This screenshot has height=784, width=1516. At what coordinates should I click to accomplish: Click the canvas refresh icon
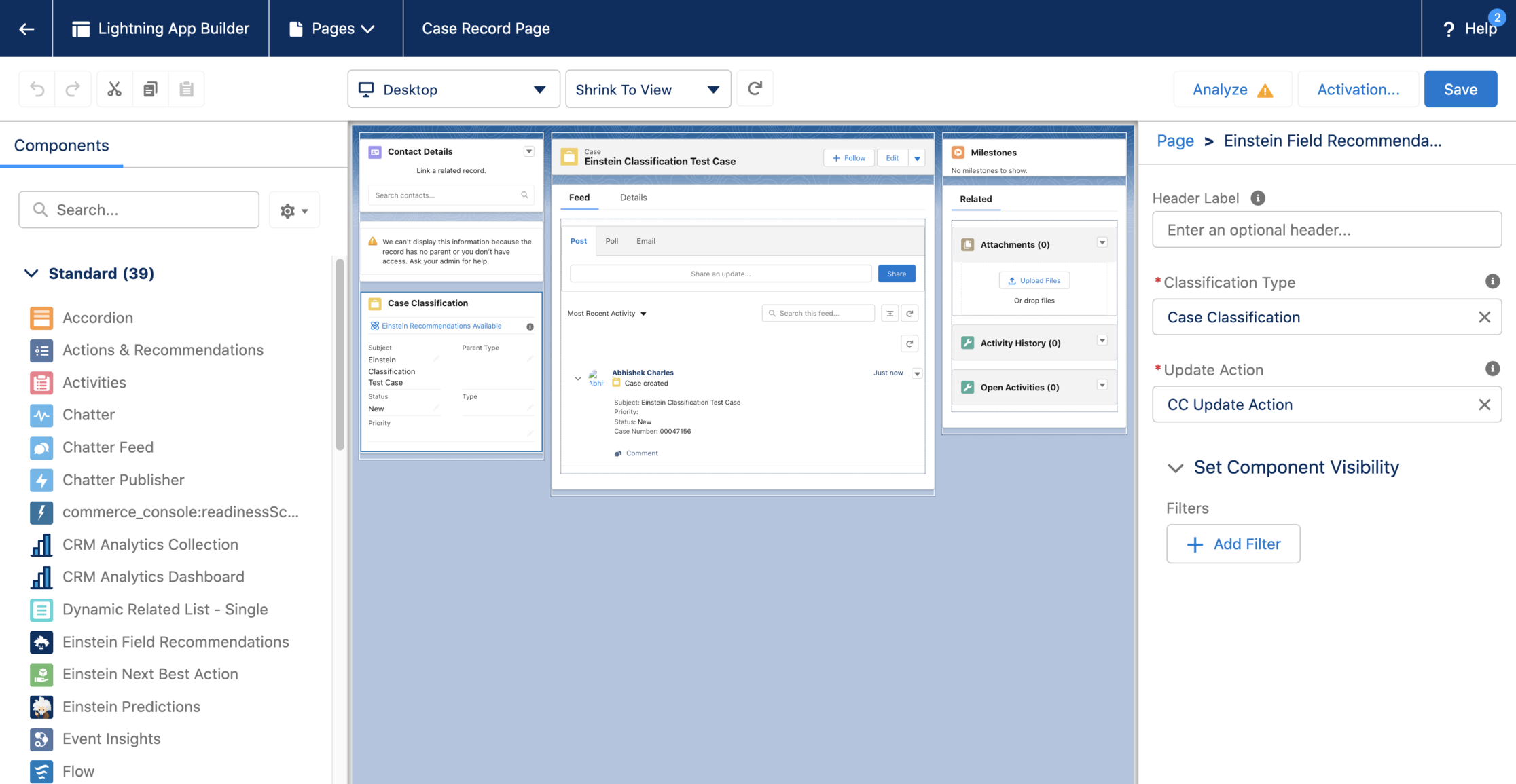tap(755, 89)
